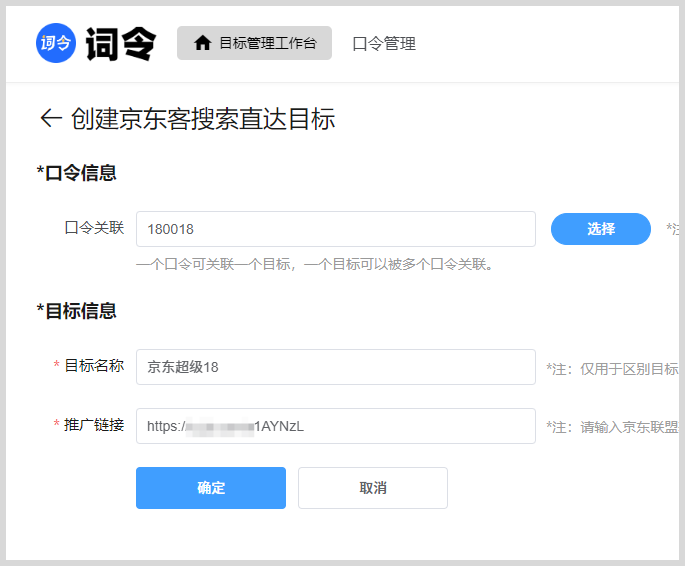Click into the 推广链接 URL field
Screen dimensions: 685x566
tap(335, 426)
